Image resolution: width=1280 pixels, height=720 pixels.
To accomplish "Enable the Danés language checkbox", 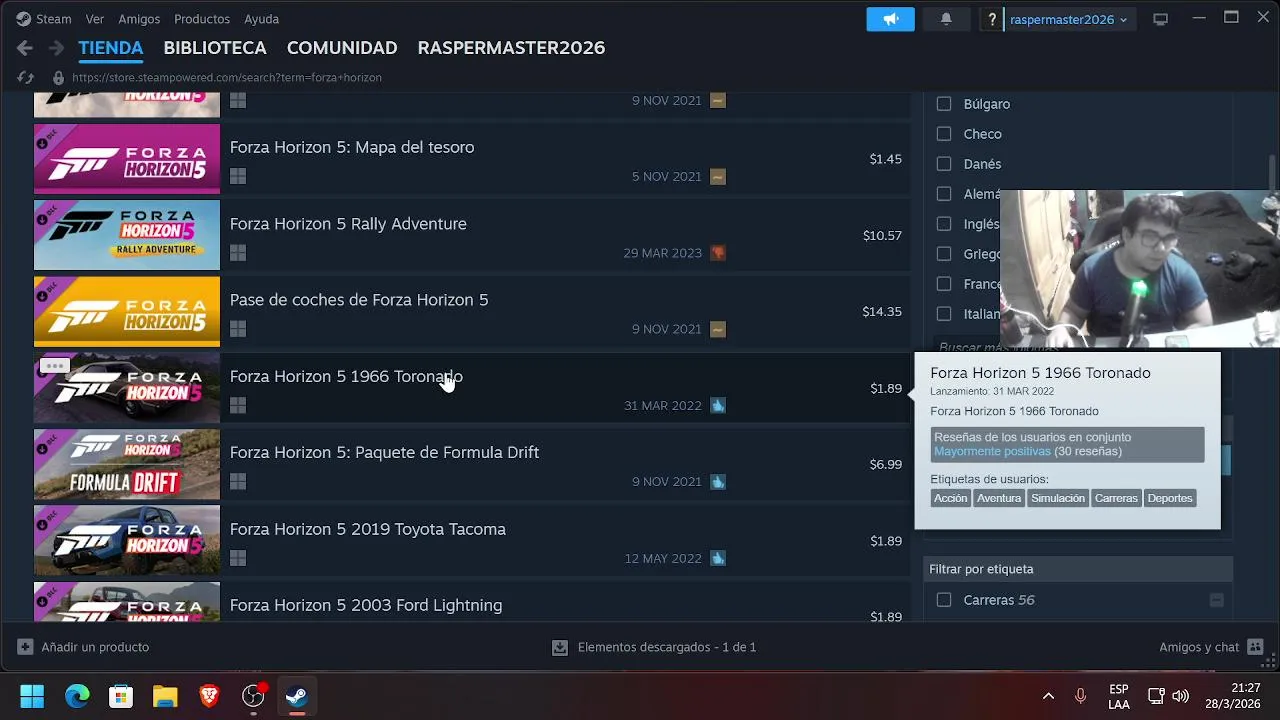I will pos(943,164).
